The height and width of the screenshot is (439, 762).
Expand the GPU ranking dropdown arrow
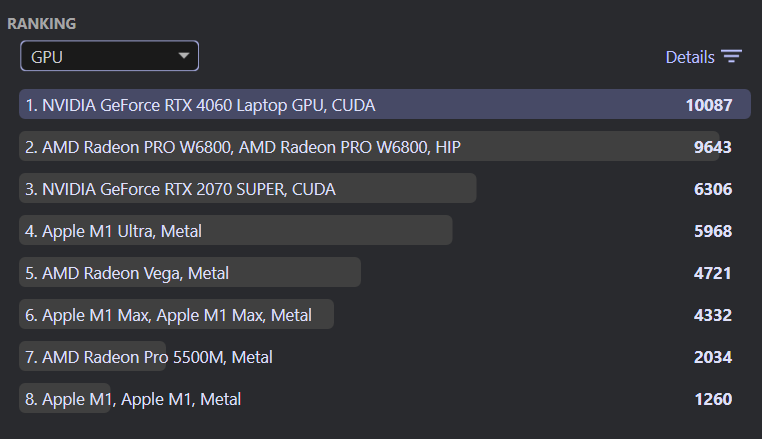[x=184, y=56]
